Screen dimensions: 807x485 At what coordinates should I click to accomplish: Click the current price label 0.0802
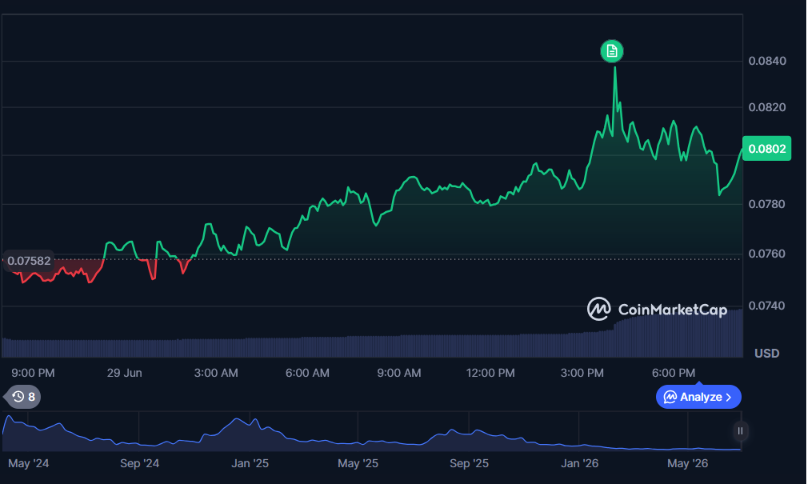pos(766,149)
